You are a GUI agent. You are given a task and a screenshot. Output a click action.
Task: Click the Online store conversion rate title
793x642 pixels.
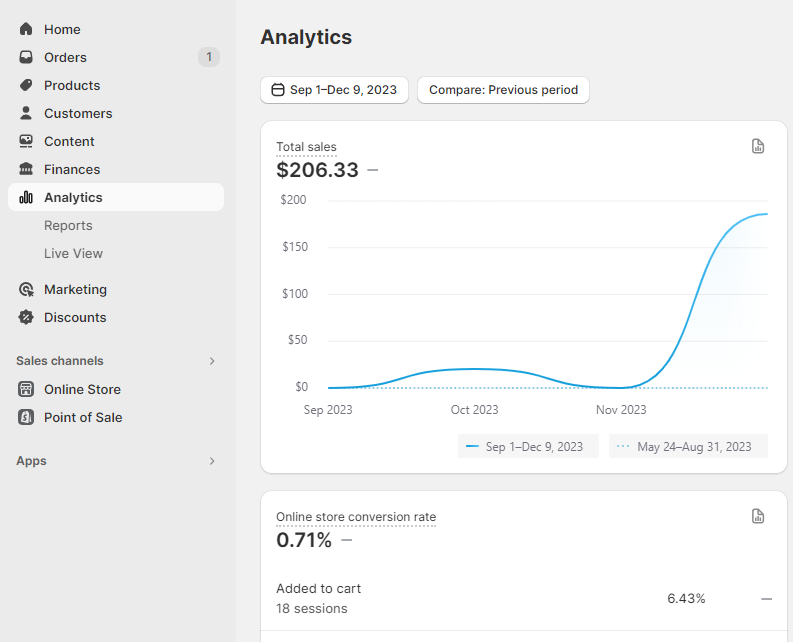(x=356, y=517)
